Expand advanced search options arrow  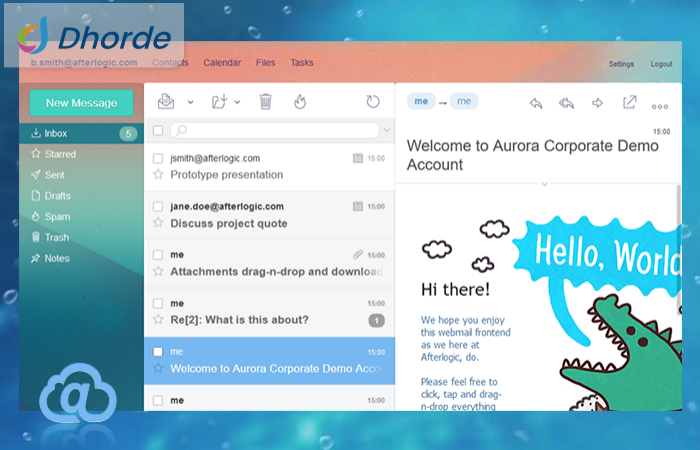pos(387,130)
